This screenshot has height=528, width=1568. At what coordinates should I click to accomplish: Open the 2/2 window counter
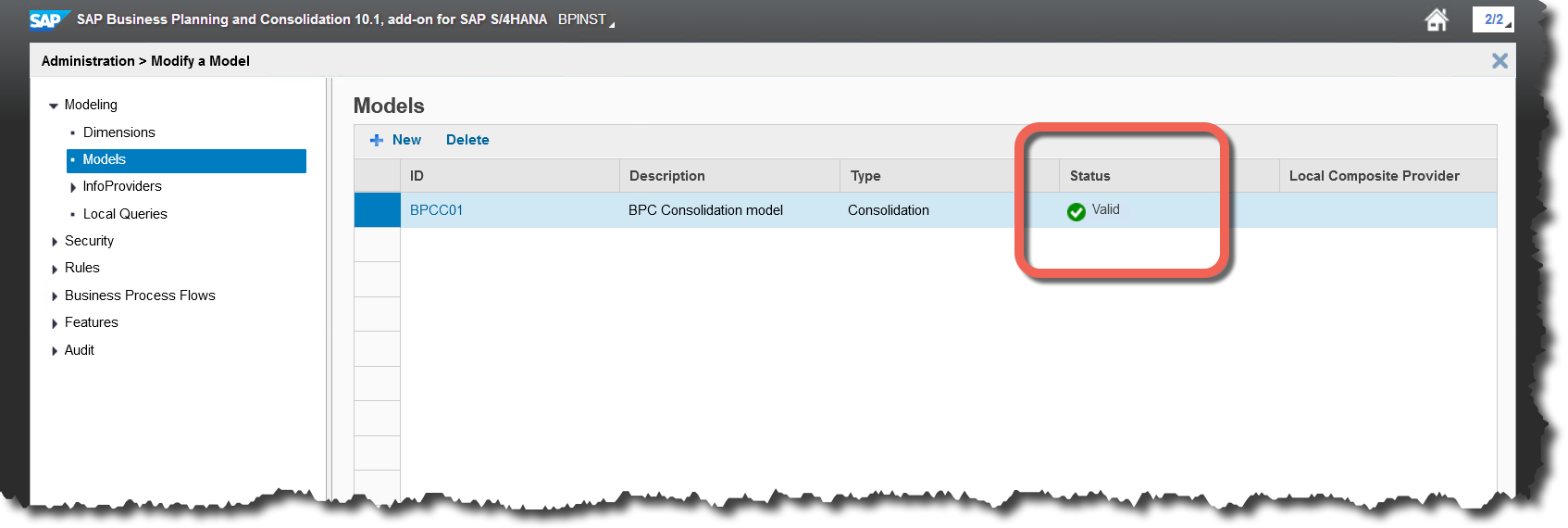[1492, 19]
